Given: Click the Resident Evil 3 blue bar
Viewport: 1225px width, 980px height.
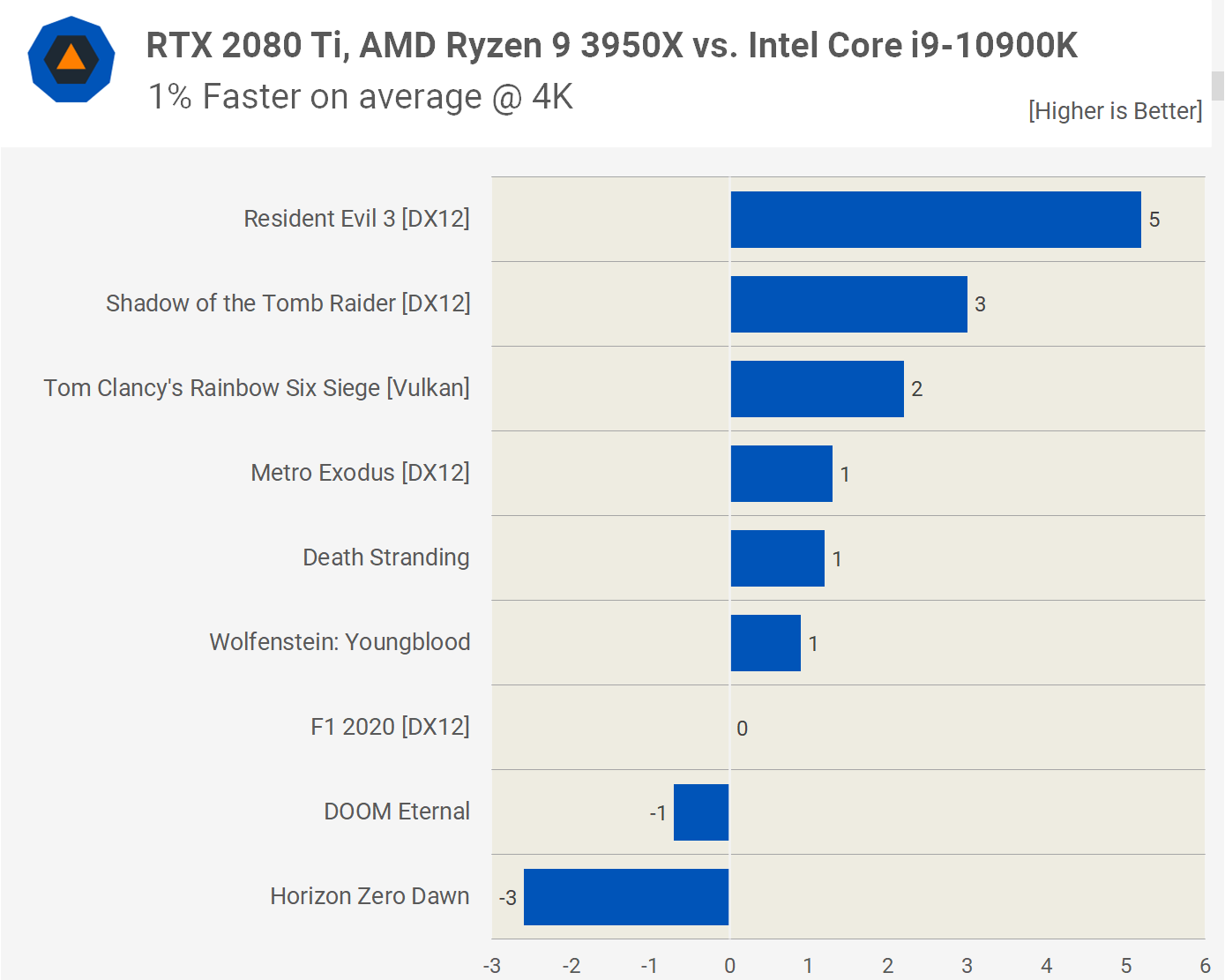Looking at the screenshot, I should coord(935,220).
